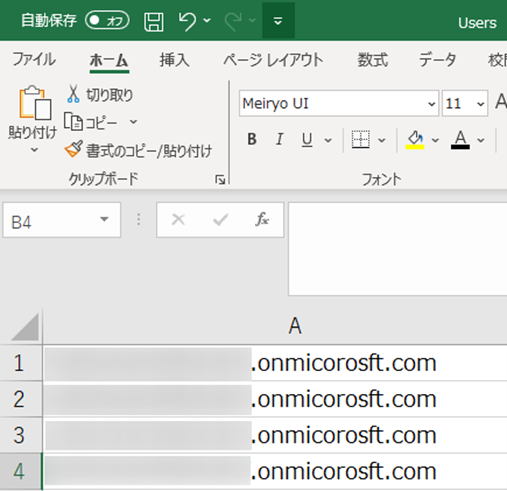Open the font name dropdown arrow
The width and height of the screenshot is (507, 491).
[x=432, y=104]
